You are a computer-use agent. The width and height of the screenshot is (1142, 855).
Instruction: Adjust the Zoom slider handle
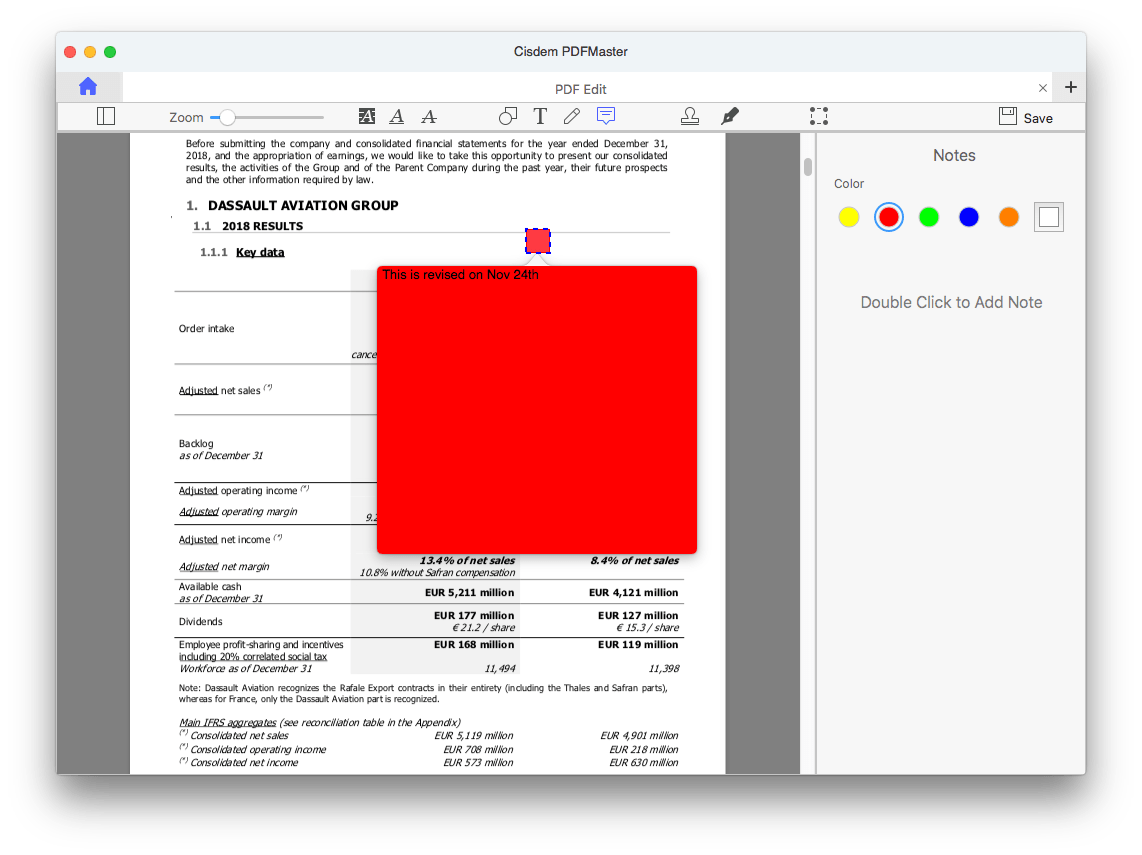[x=227, y=117]
